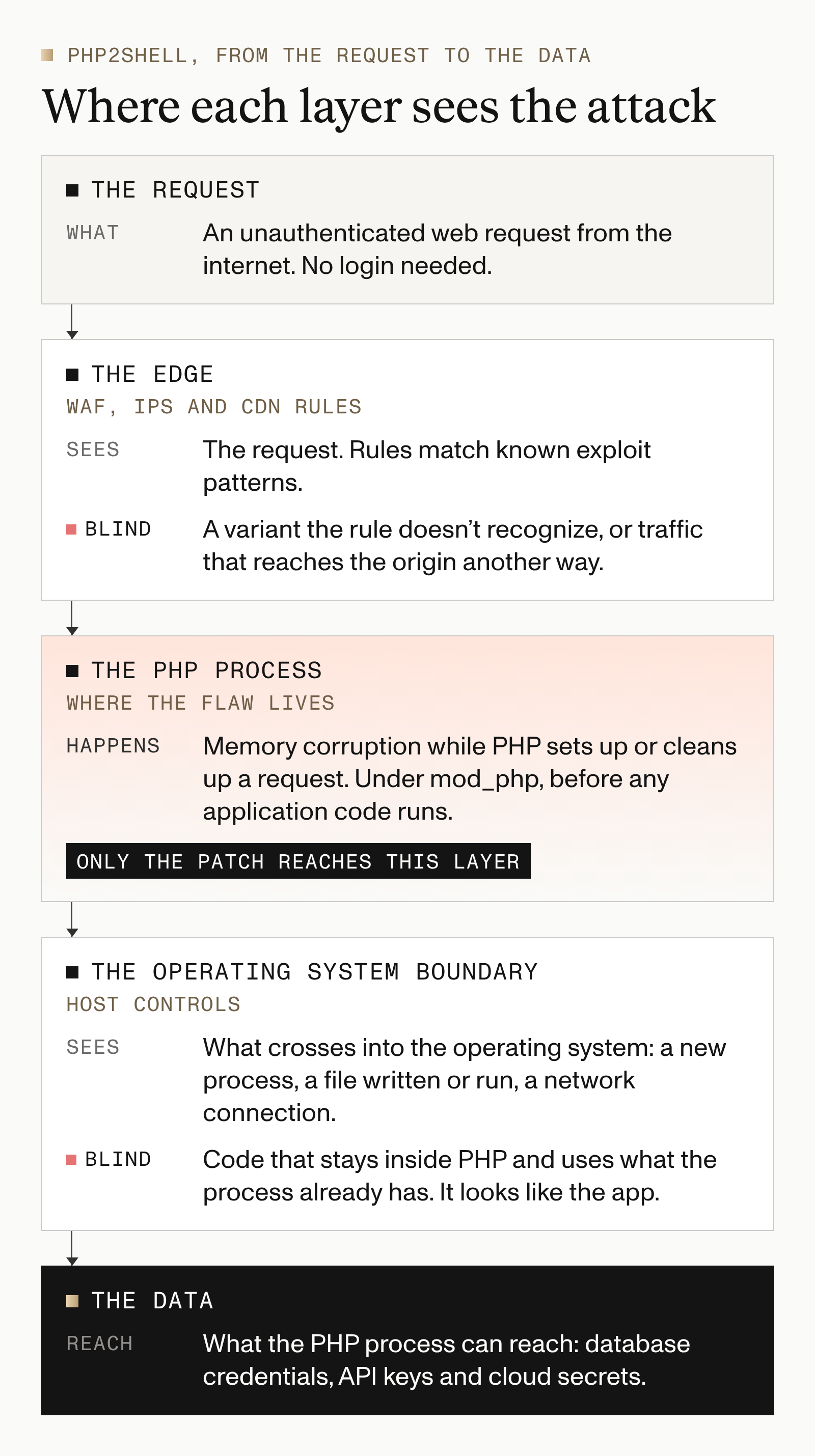
Task: Click the text 'Code that stays inside PHP'
Action: (355, 1159)
